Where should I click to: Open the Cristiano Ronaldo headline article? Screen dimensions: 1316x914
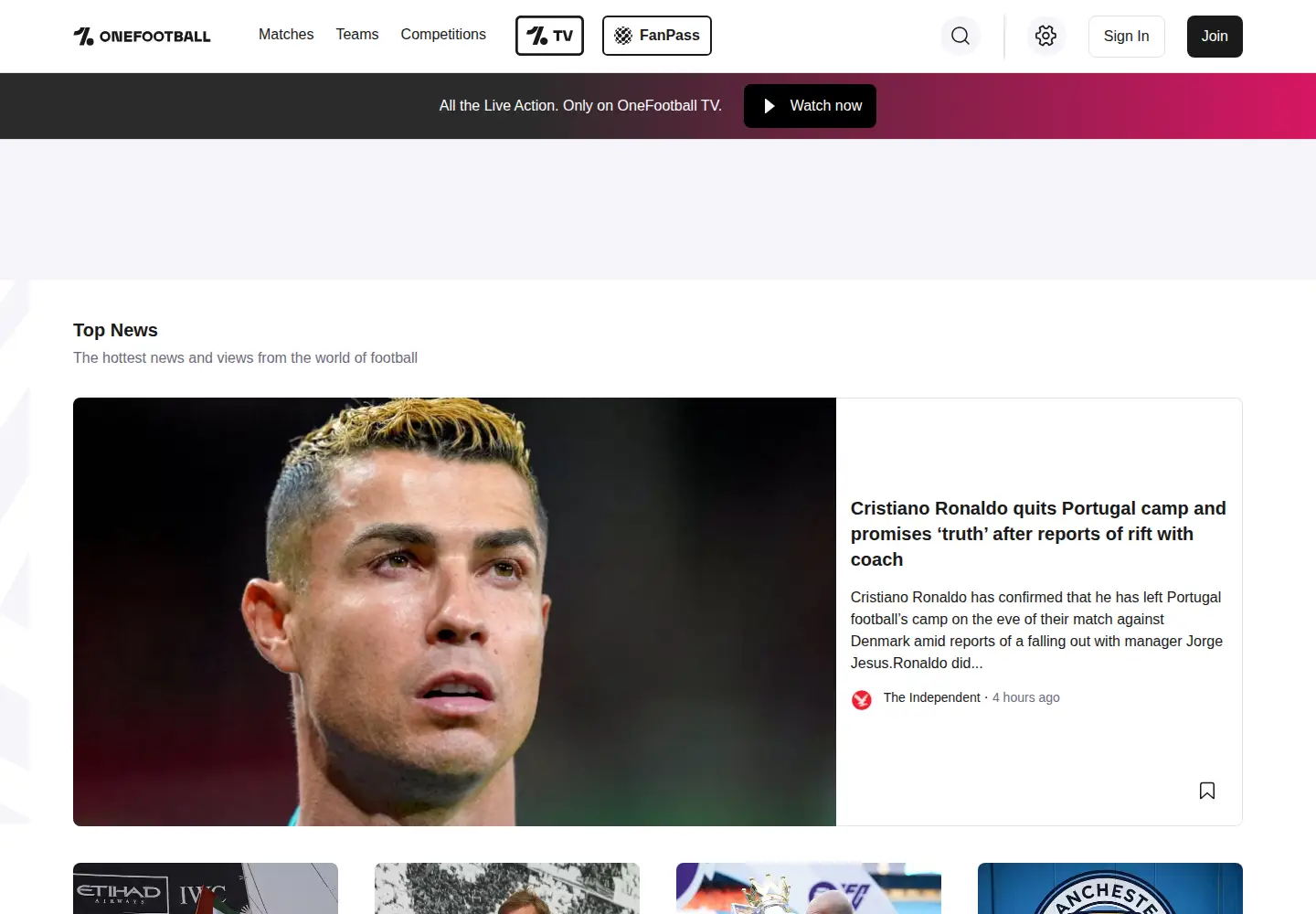click(x=1038, y=534)
